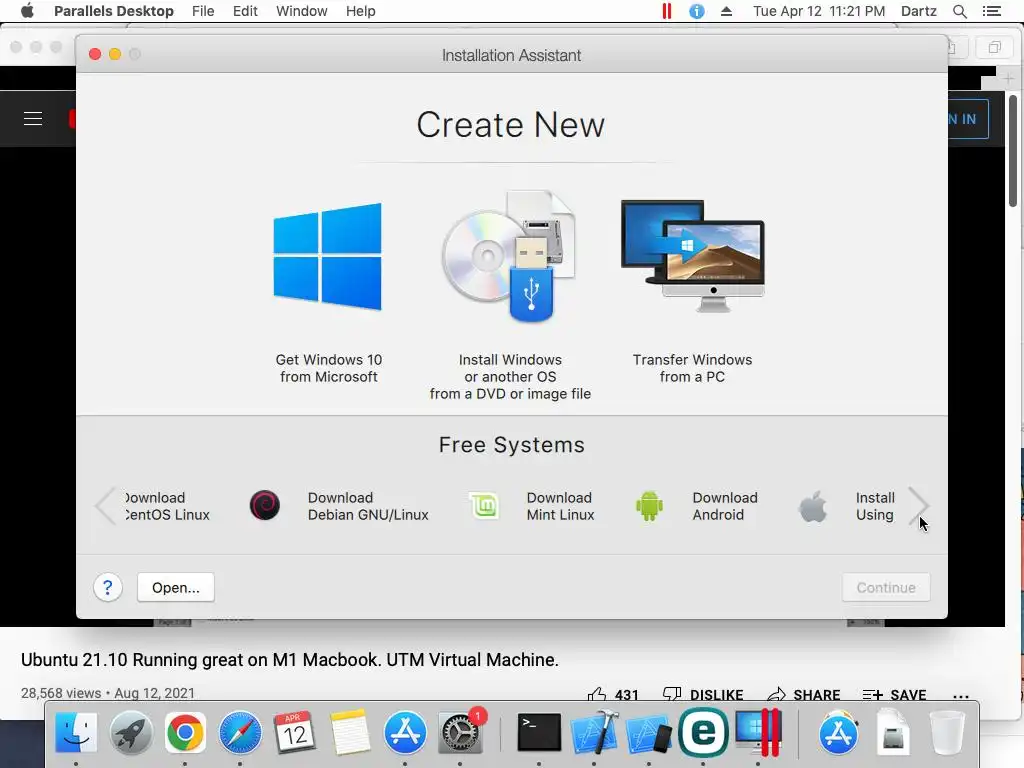Open the File menu
The height and width of the screenshot is (768, 1024).
tap(203, 11)
